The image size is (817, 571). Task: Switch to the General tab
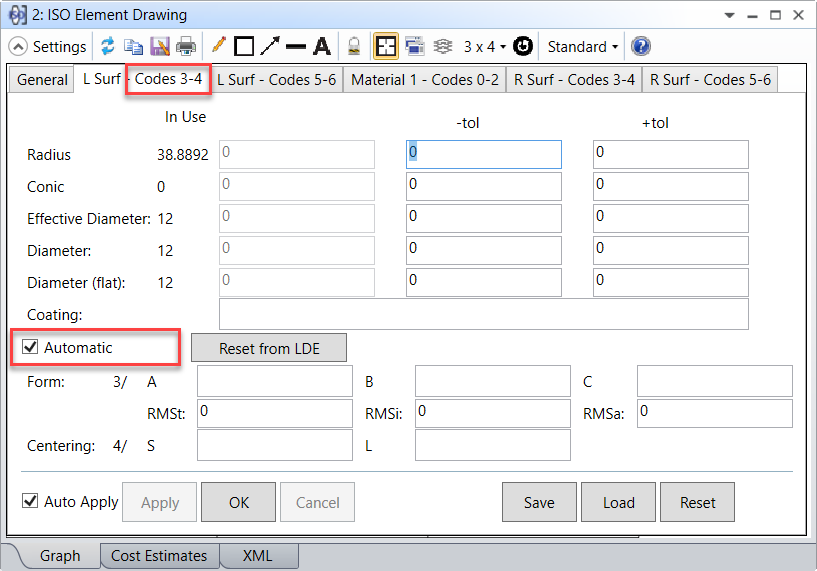(x=42, y=80)
